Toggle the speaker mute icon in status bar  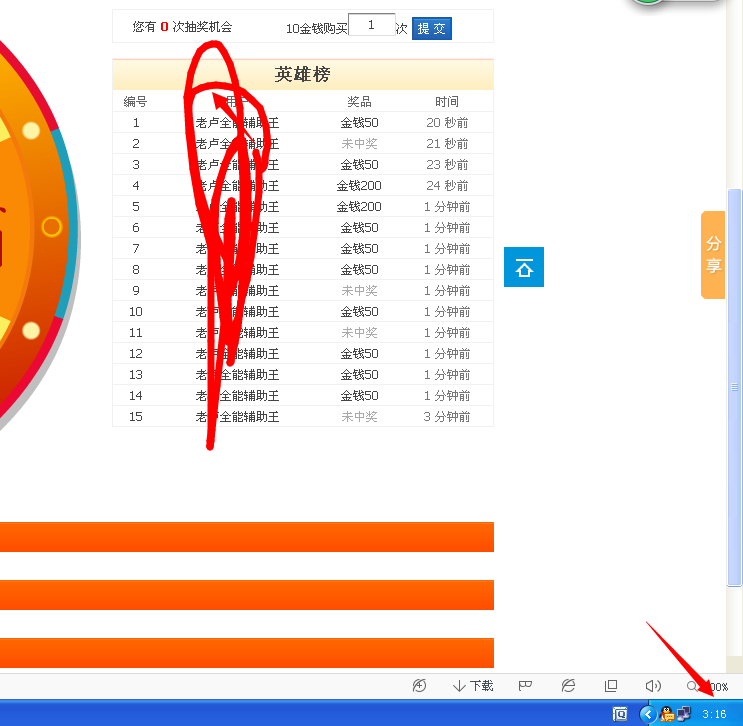(653, 686)
